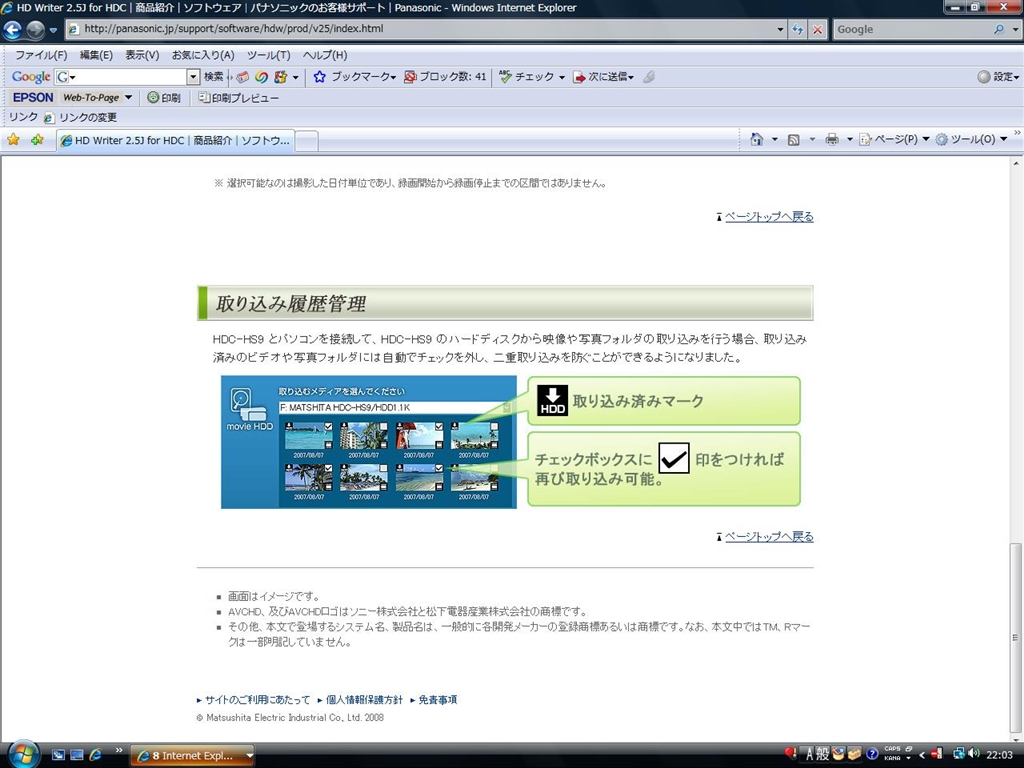Click the Internet Explorer quick launch icon
This screenshot has width=1024, height=768.
[95, 756]
